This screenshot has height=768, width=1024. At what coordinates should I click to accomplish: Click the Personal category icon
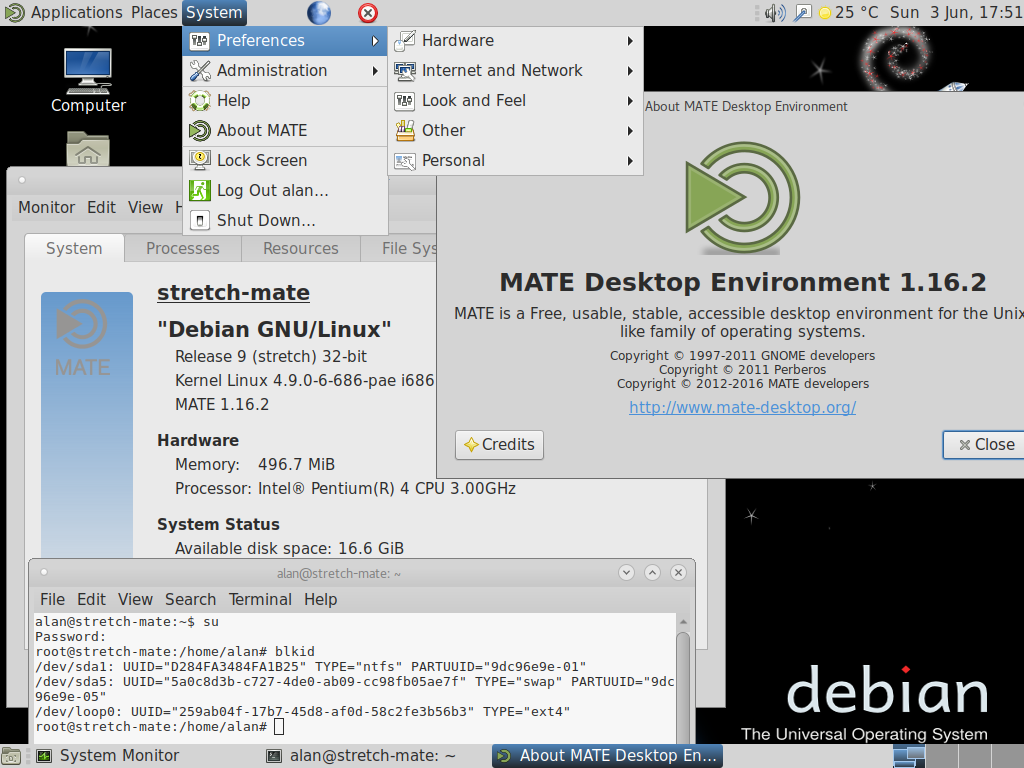(405, 161)
